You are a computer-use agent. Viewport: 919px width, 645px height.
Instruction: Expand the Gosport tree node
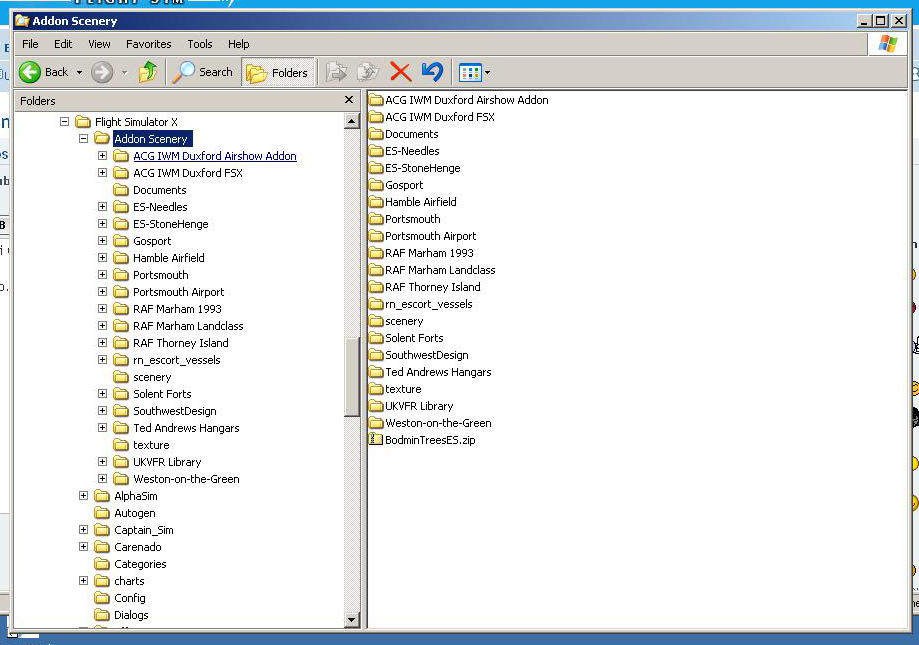pyautogui.click(x=103, y=241)
